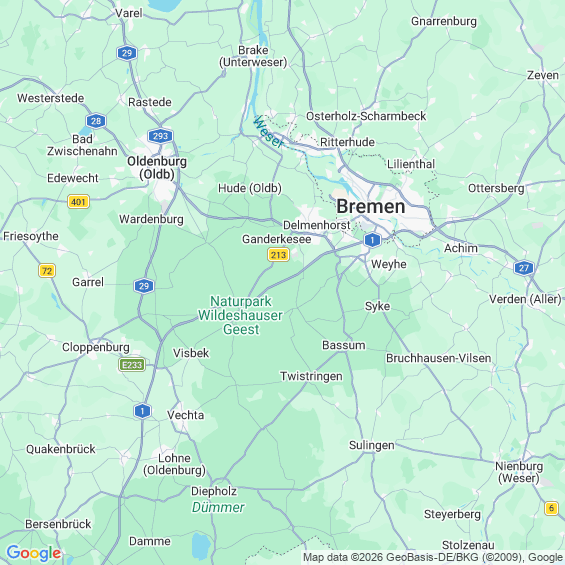Click the A29 highway shield near Varel
The image size is (565, 565).
point(127,53)
